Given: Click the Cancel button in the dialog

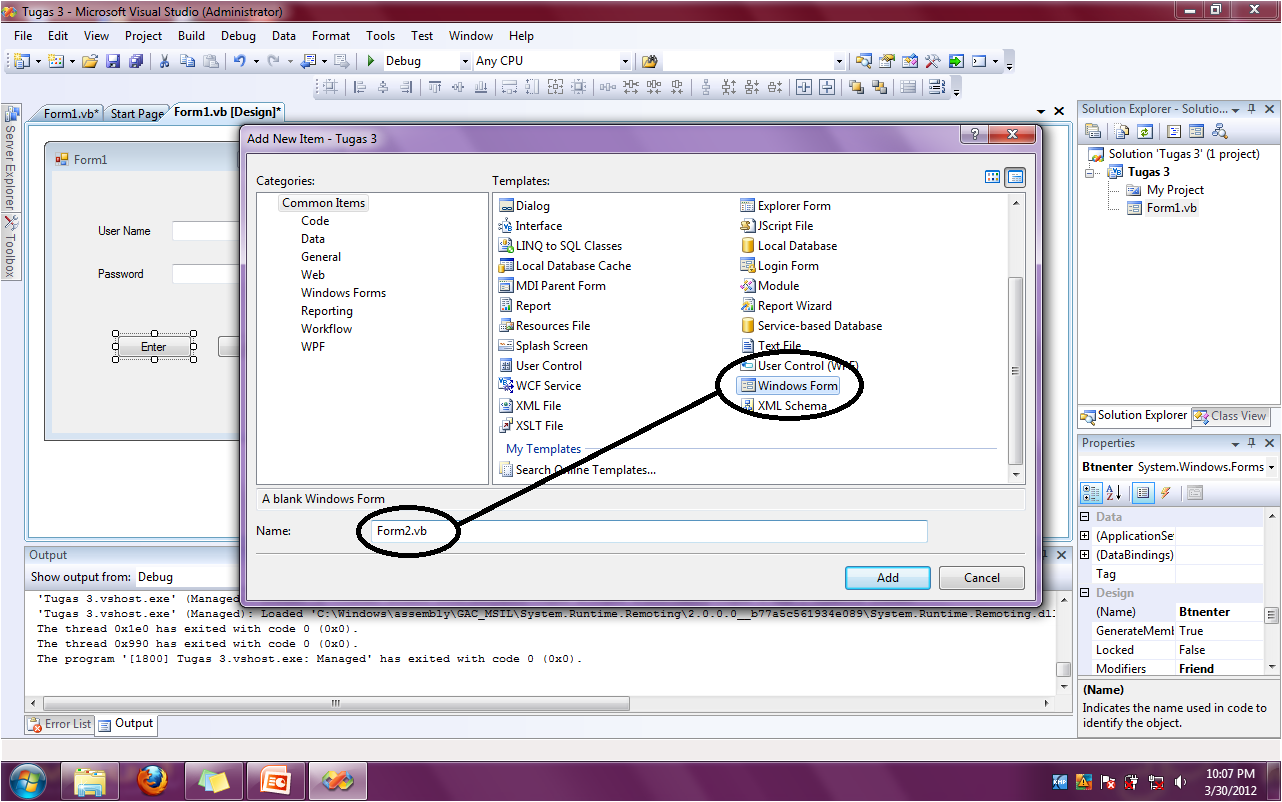Looking at the screenshot, I should 982,577.
